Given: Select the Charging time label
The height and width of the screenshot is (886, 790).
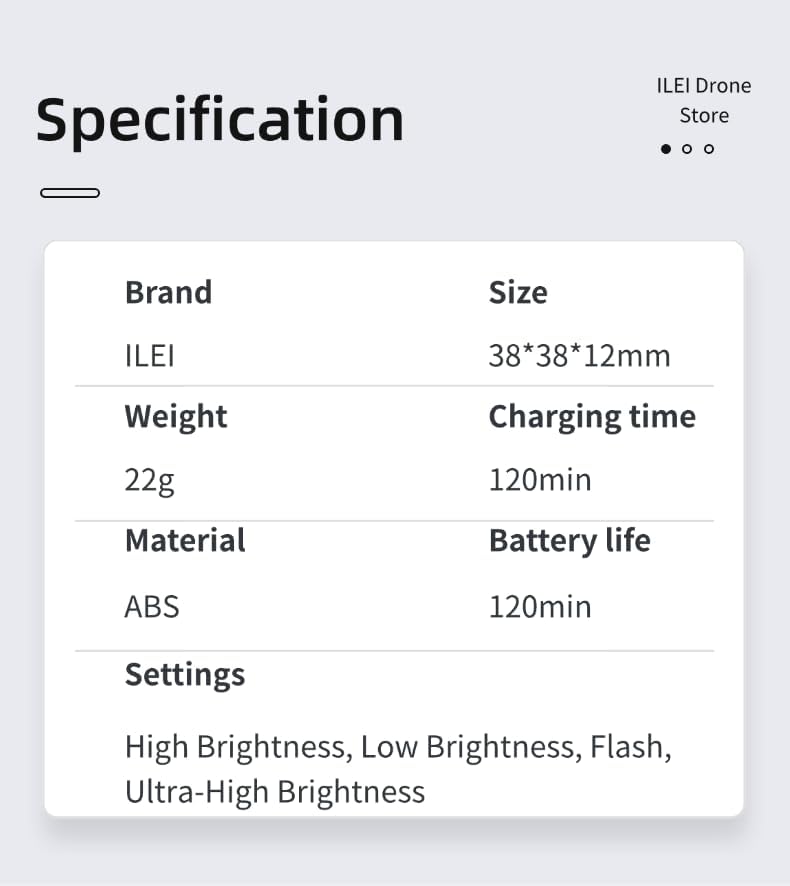Looking at the screenshot, I should click(592, 416).
